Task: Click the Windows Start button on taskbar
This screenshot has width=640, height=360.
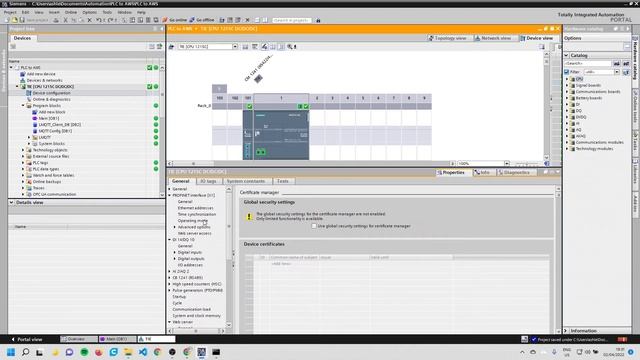Action: pos(11,352)
